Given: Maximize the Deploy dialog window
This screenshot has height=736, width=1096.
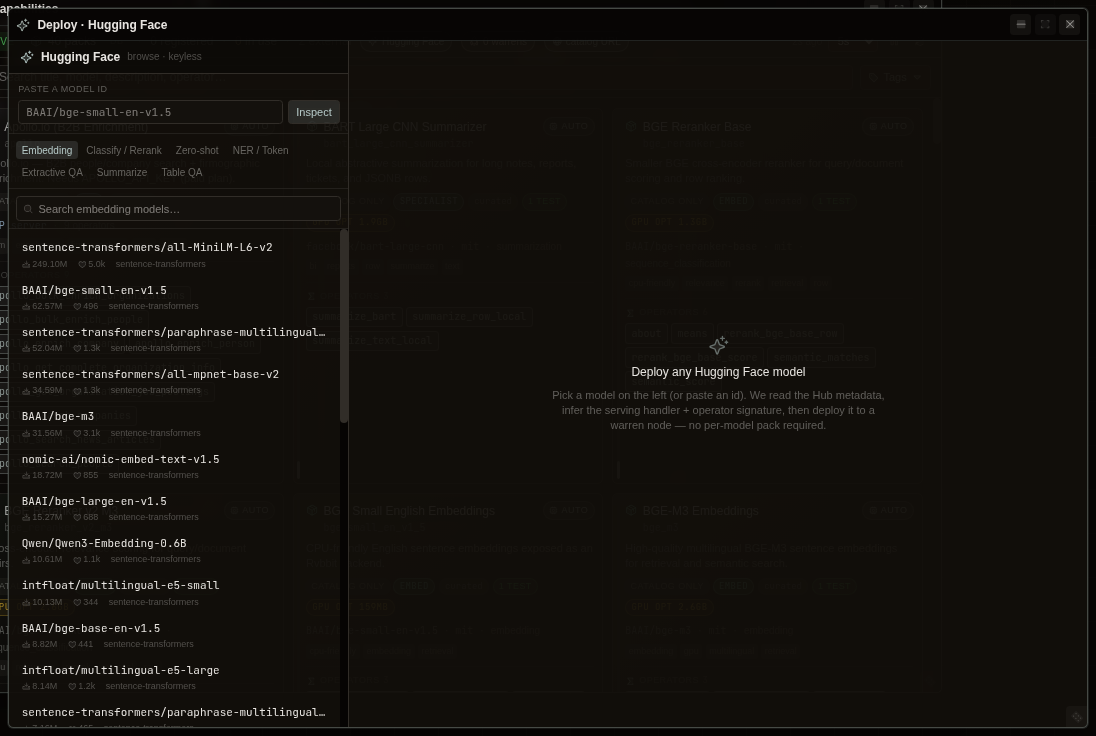Looking at the screenshot, I should point(1045,24).
